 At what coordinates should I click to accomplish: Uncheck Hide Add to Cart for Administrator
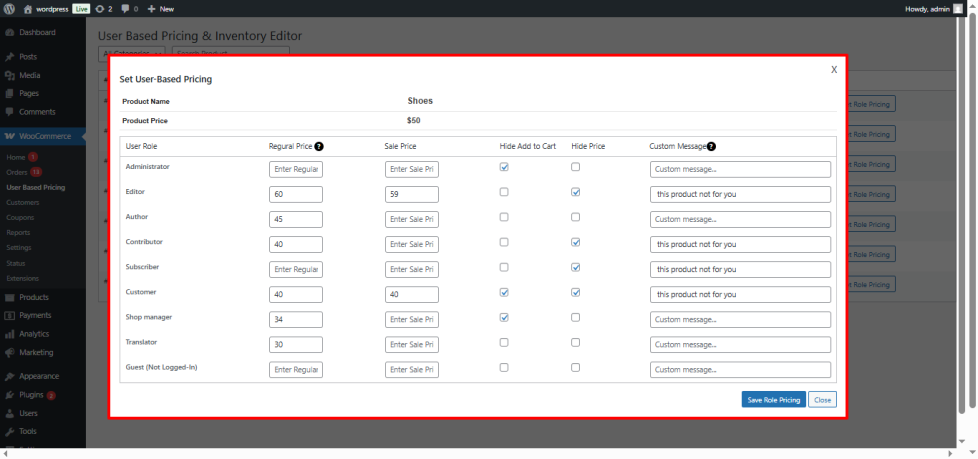(x=504, y=167)
